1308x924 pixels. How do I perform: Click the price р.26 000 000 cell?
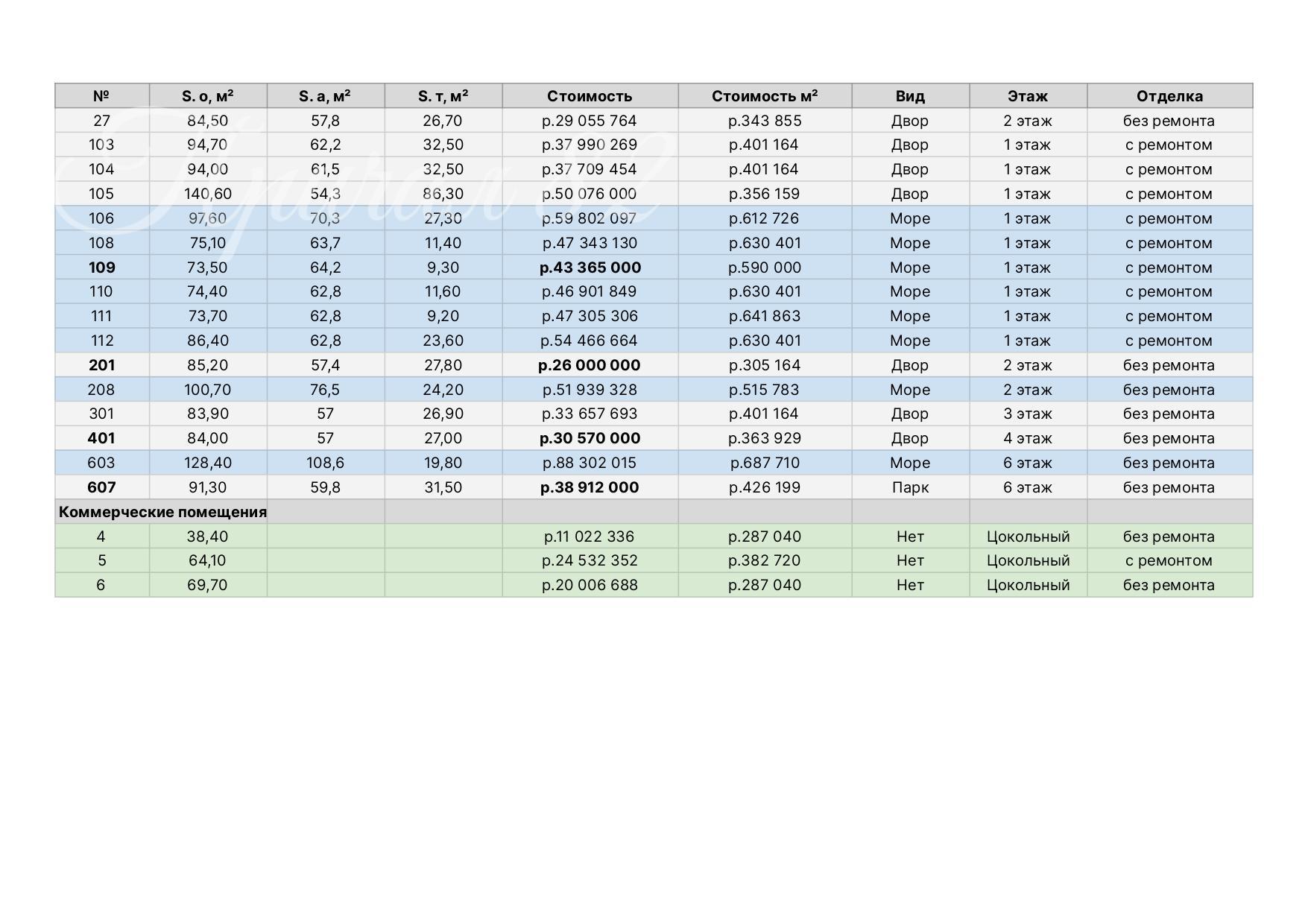[x=590, y=365]
